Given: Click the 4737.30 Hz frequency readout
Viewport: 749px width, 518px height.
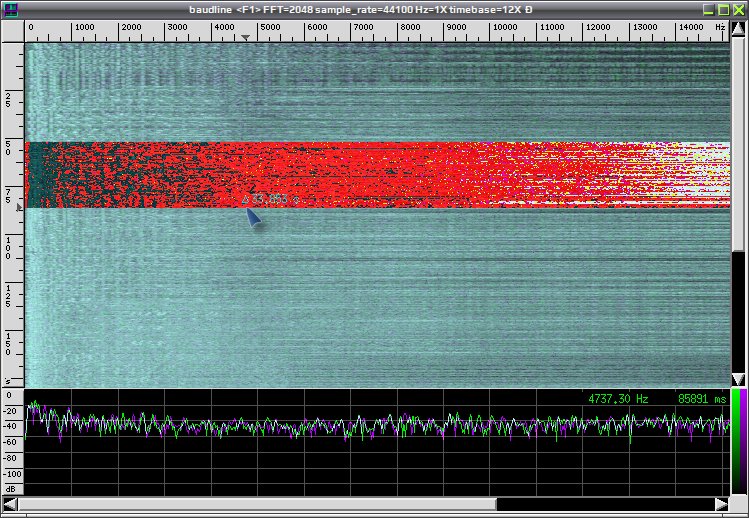Looking at the screenshot, I should coord(618,399).
